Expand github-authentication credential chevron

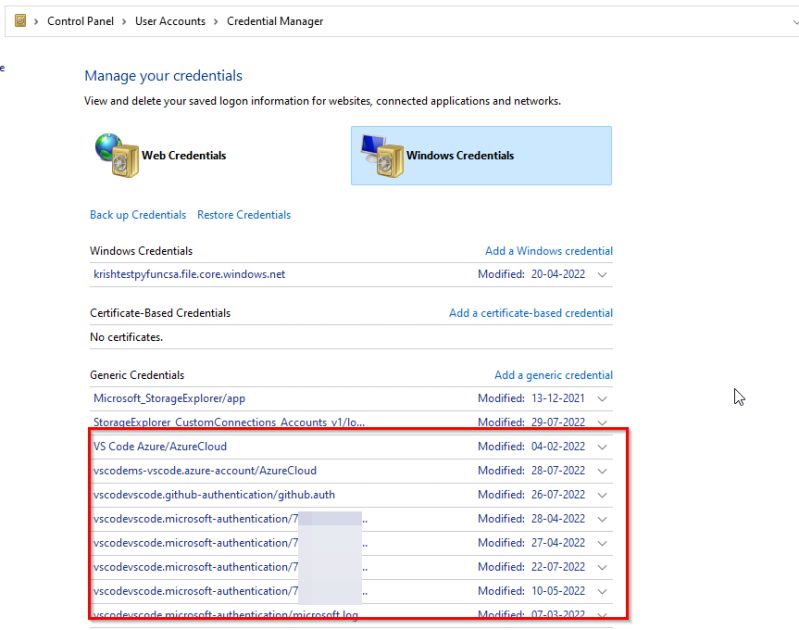(602, 495)
